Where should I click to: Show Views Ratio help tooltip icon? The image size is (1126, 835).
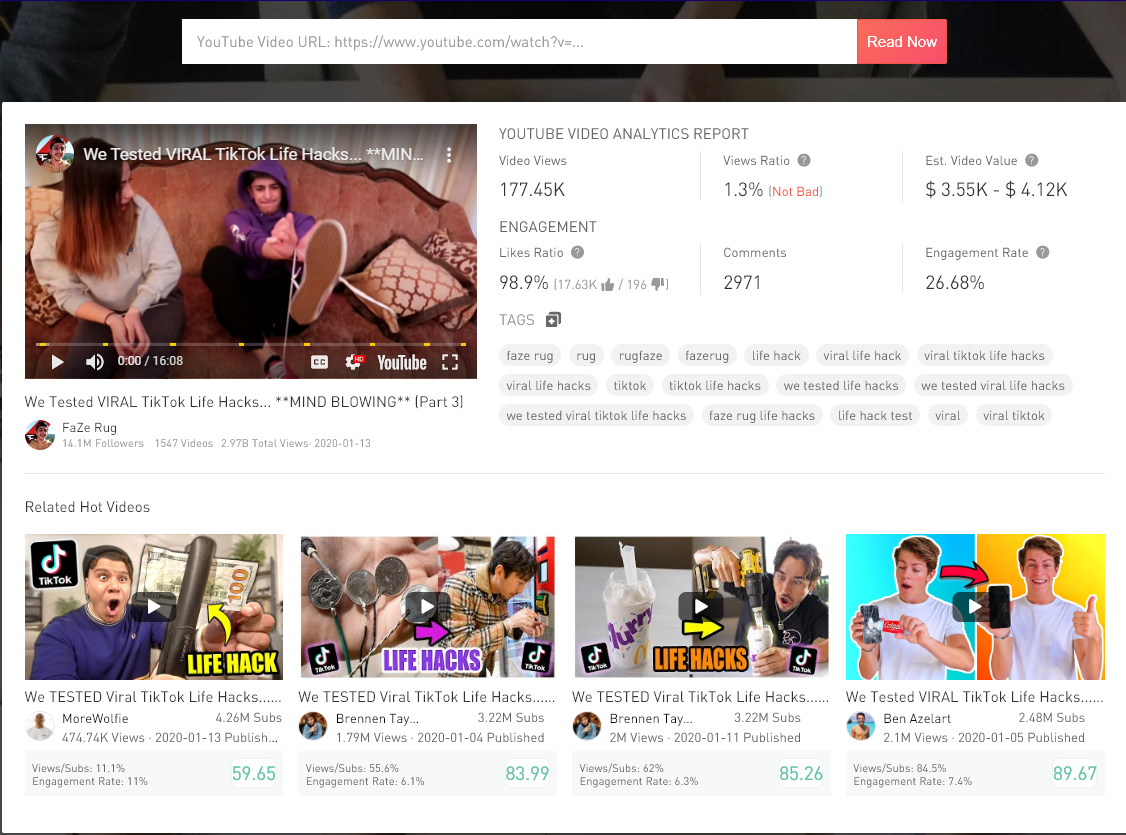tap(804, 160)
